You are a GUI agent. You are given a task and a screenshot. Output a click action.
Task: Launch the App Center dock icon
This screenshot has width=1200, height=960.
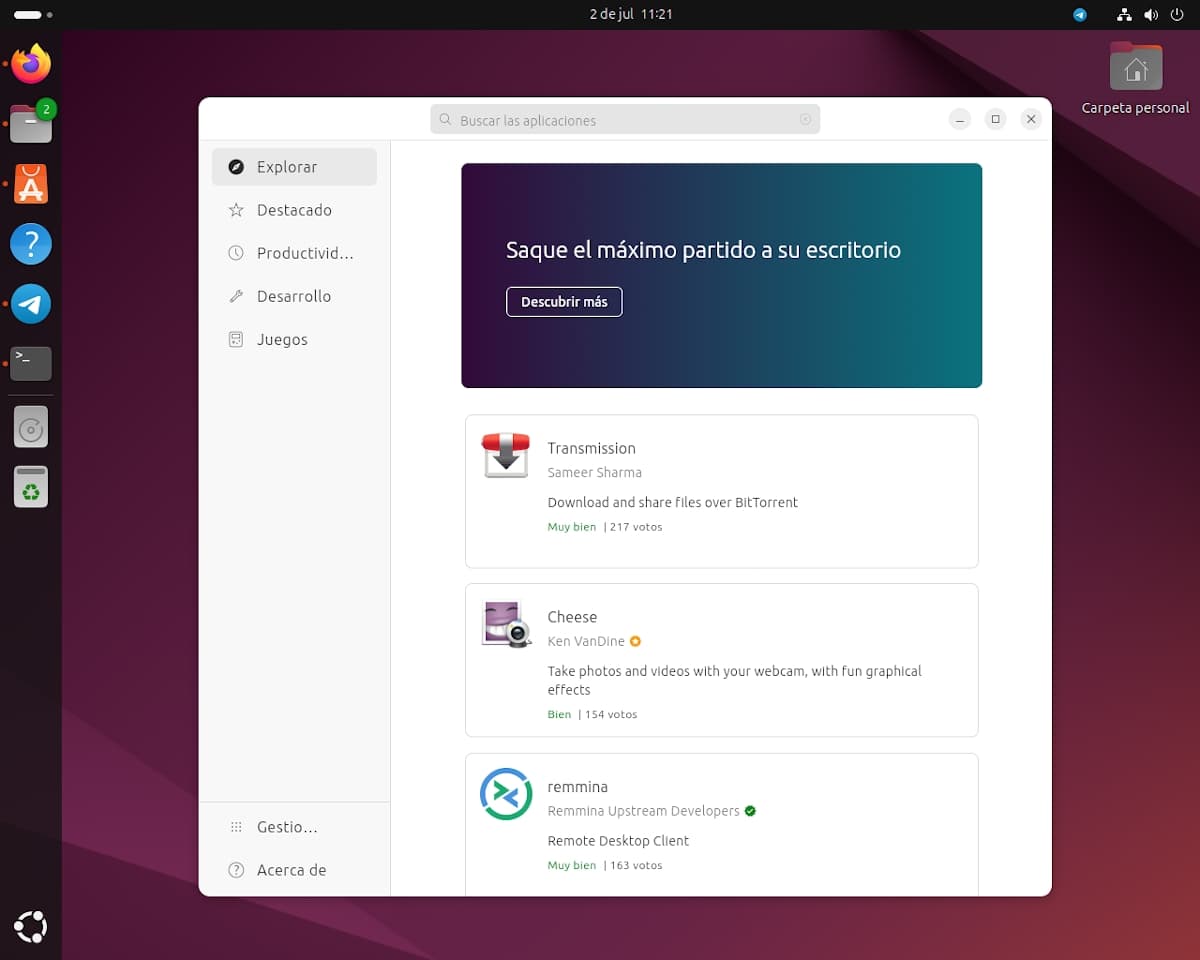click(x=31, y=184)
